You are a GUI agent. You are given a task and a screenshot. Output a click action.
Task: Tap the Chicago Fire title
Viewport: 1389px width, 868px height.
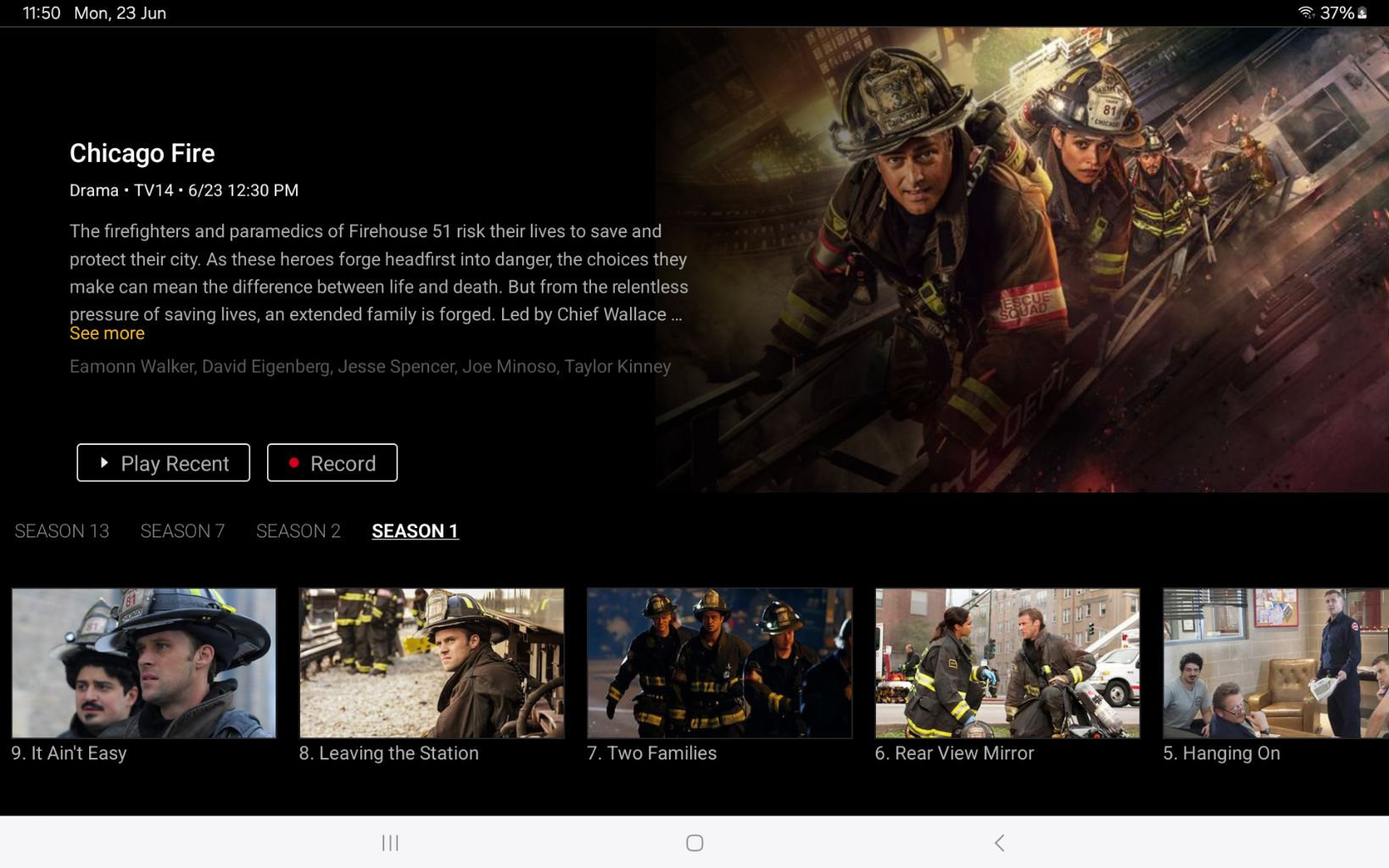[x=142, y=153]
